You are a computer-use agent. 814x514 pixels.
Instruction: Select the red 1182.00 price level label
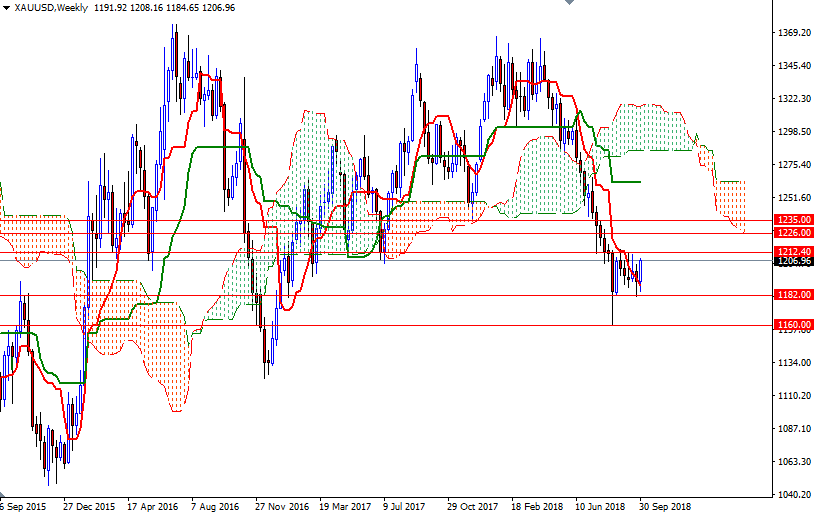(x=793, y=295)
